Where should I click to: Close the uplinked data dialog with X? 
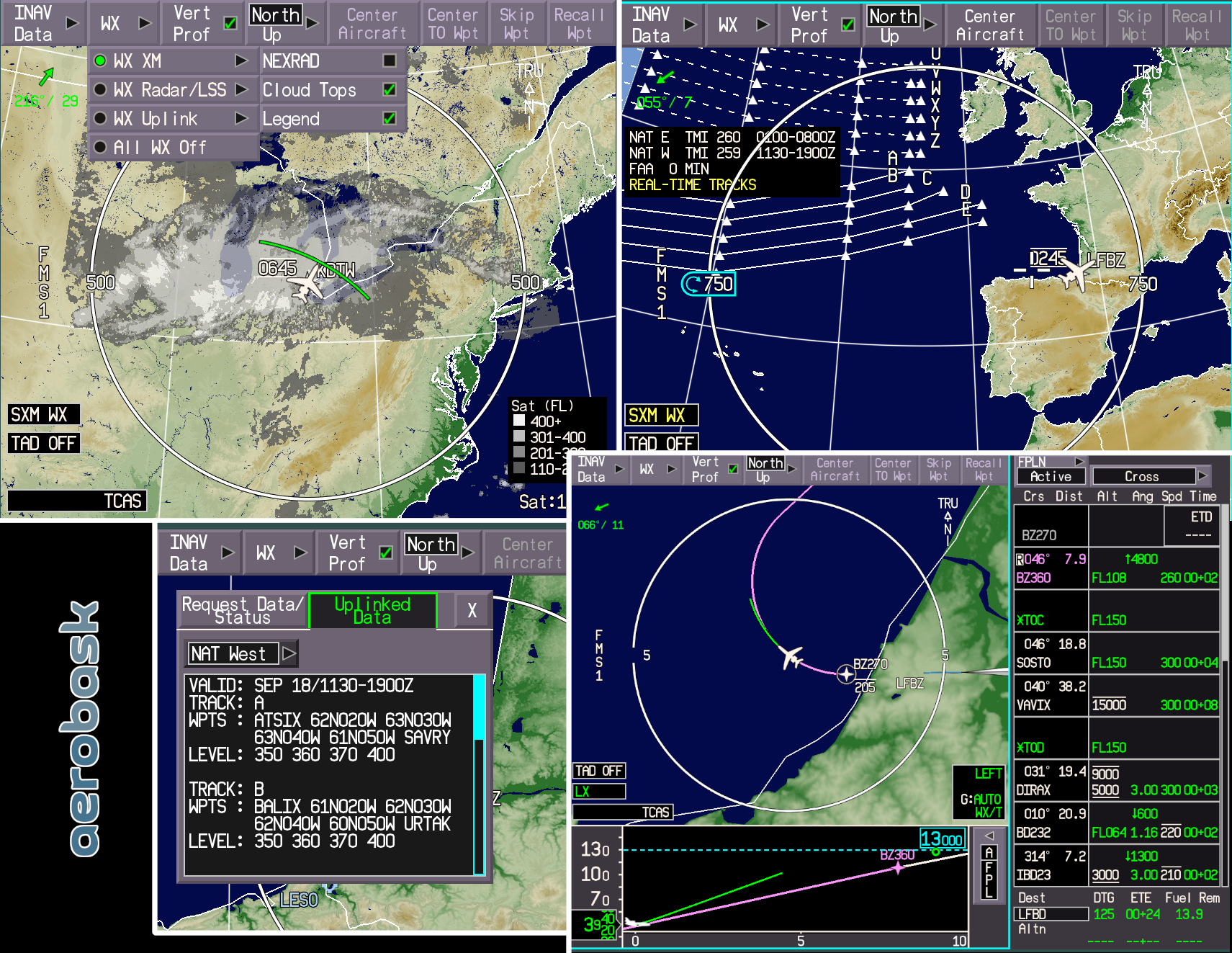(x=472, y=611)
